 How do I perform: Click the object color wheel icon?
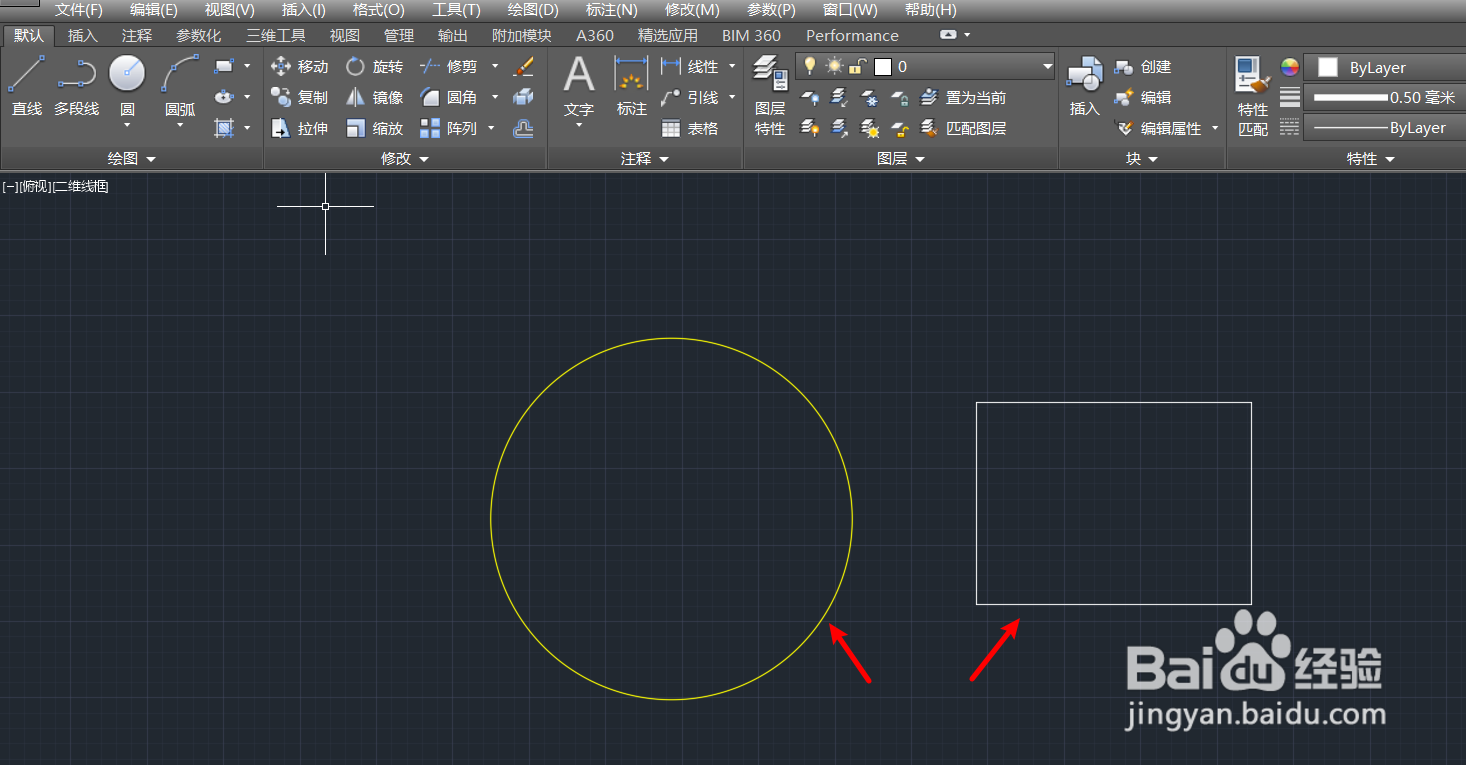(x=1290, y=68)
